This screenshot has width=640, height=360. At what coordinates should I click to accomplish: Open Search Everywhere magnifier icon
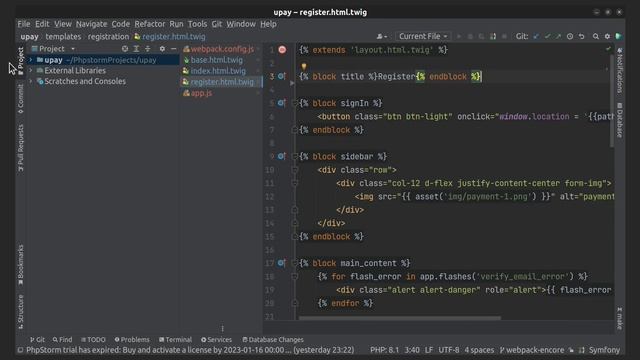(596, 36)
